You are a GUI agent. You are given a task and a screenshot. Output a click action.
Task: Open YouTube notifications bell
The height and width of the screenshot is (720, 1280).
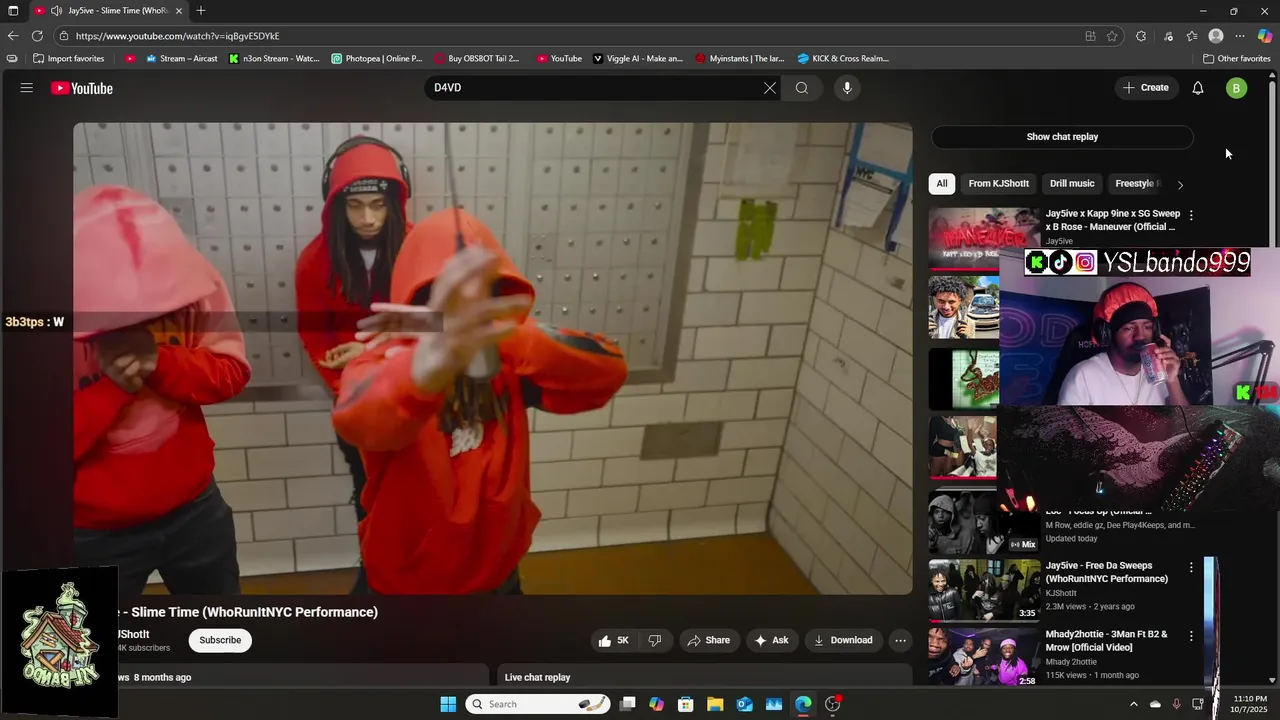[x=1198, y=88]
